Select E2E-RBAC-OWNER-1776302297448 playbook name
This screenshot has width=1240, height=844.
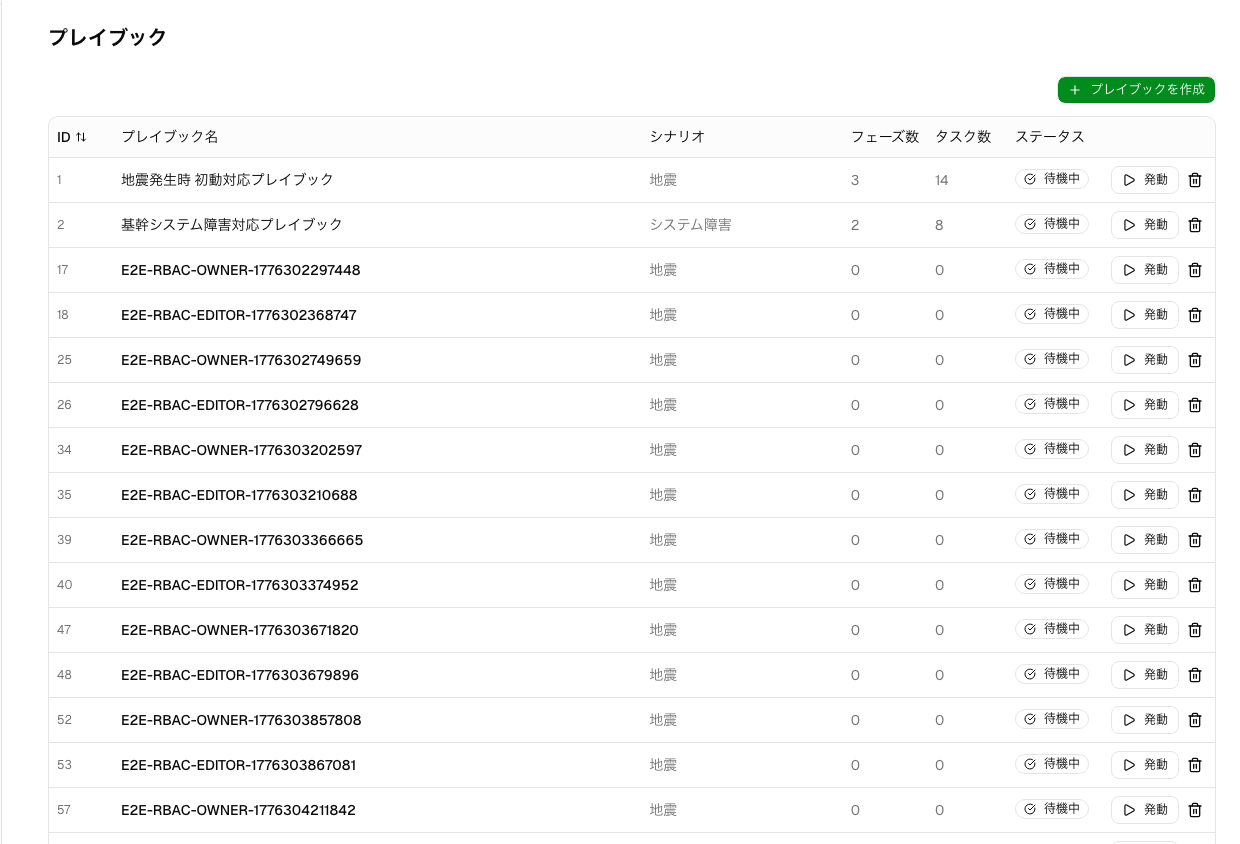[x=241, y=270]
